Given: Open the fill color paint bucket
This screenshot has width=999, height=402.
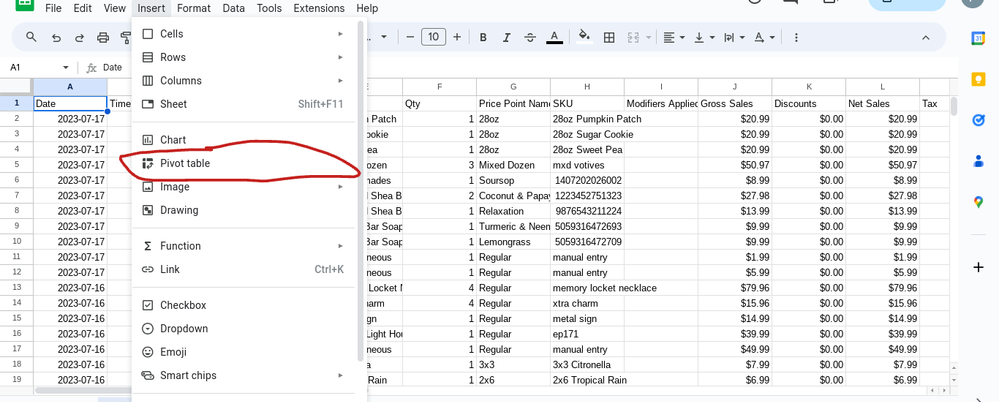Looking at the screenshot, I should coord(584,37).
